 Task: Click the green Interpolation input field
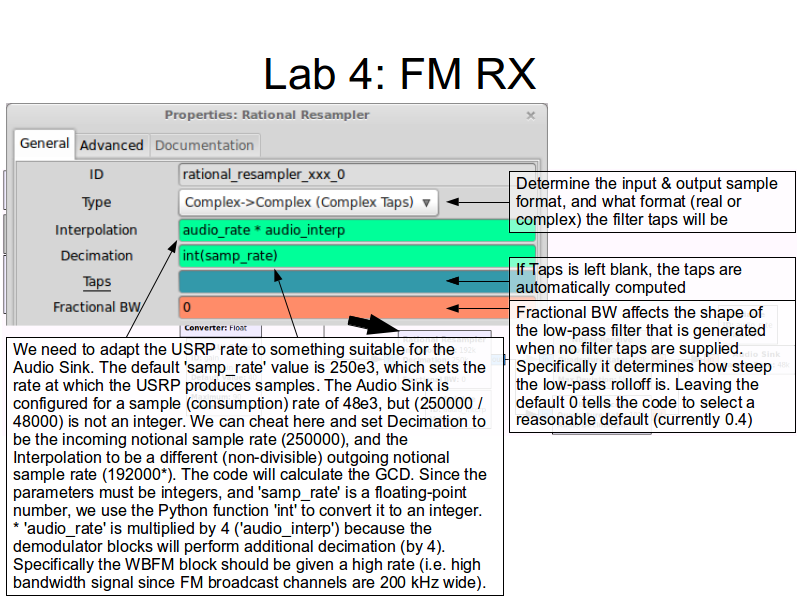coord(340,230)
